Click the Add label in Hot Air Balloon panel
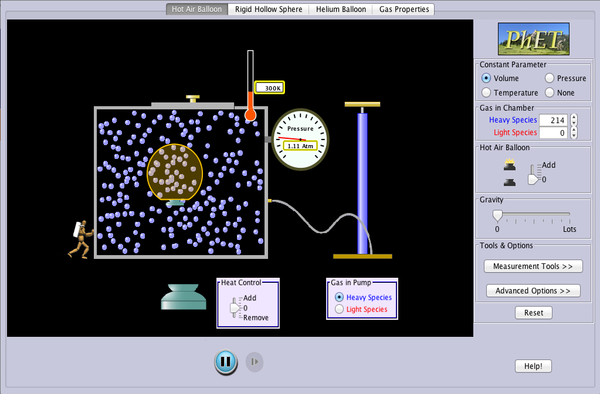Screen dimensions: 600x394 548,165
